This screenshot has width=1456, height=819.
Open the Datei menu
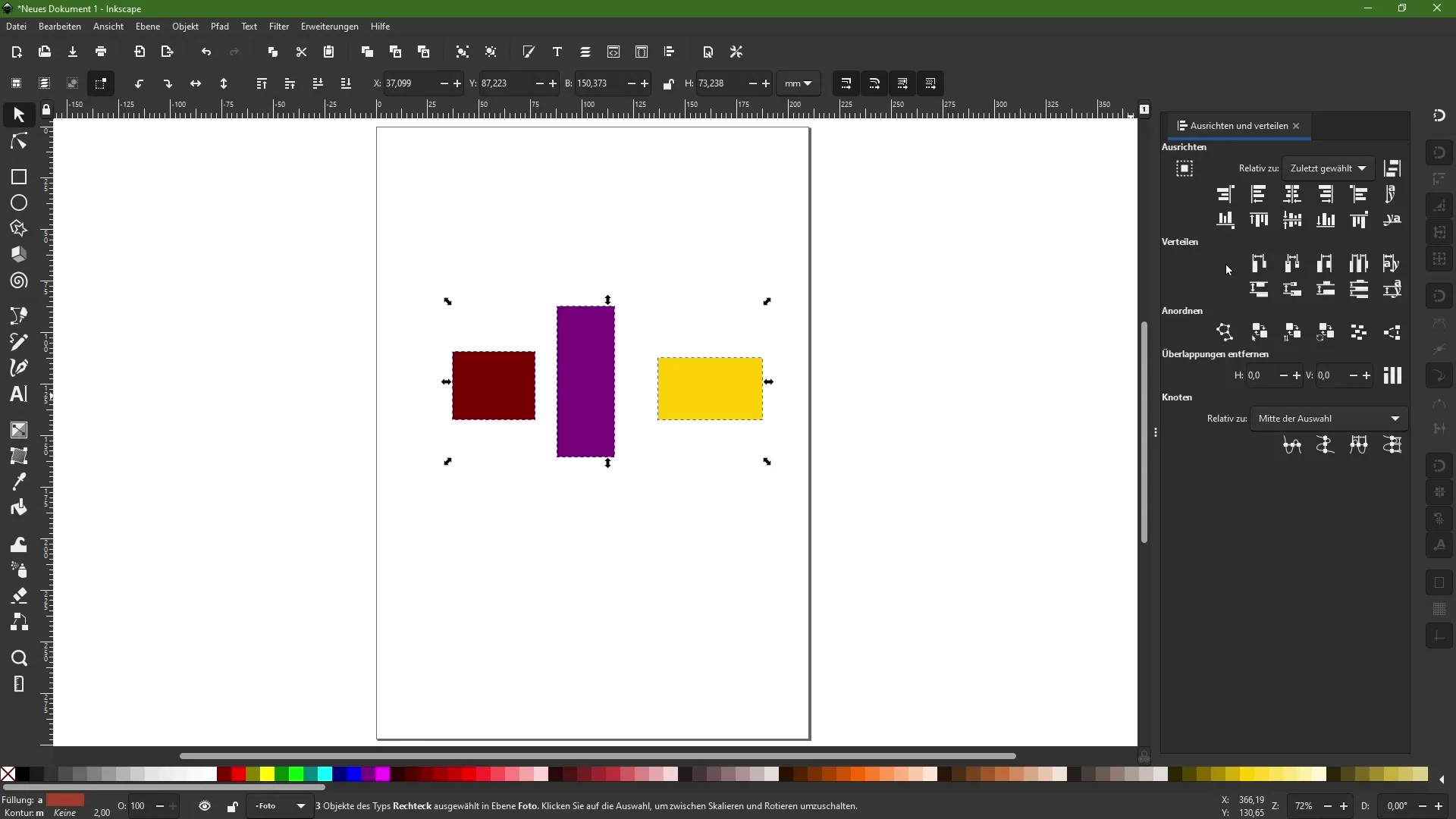[x=16, y=27]
